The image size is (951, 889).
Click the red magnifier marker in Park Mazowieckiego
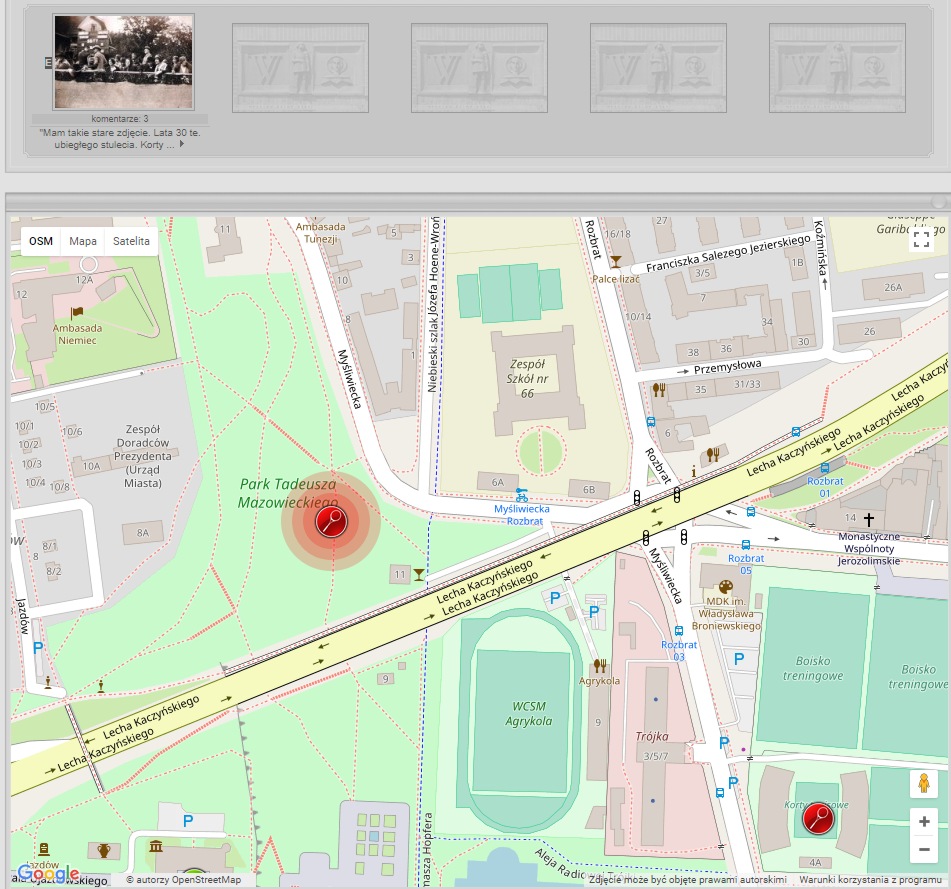click(331, 521)
